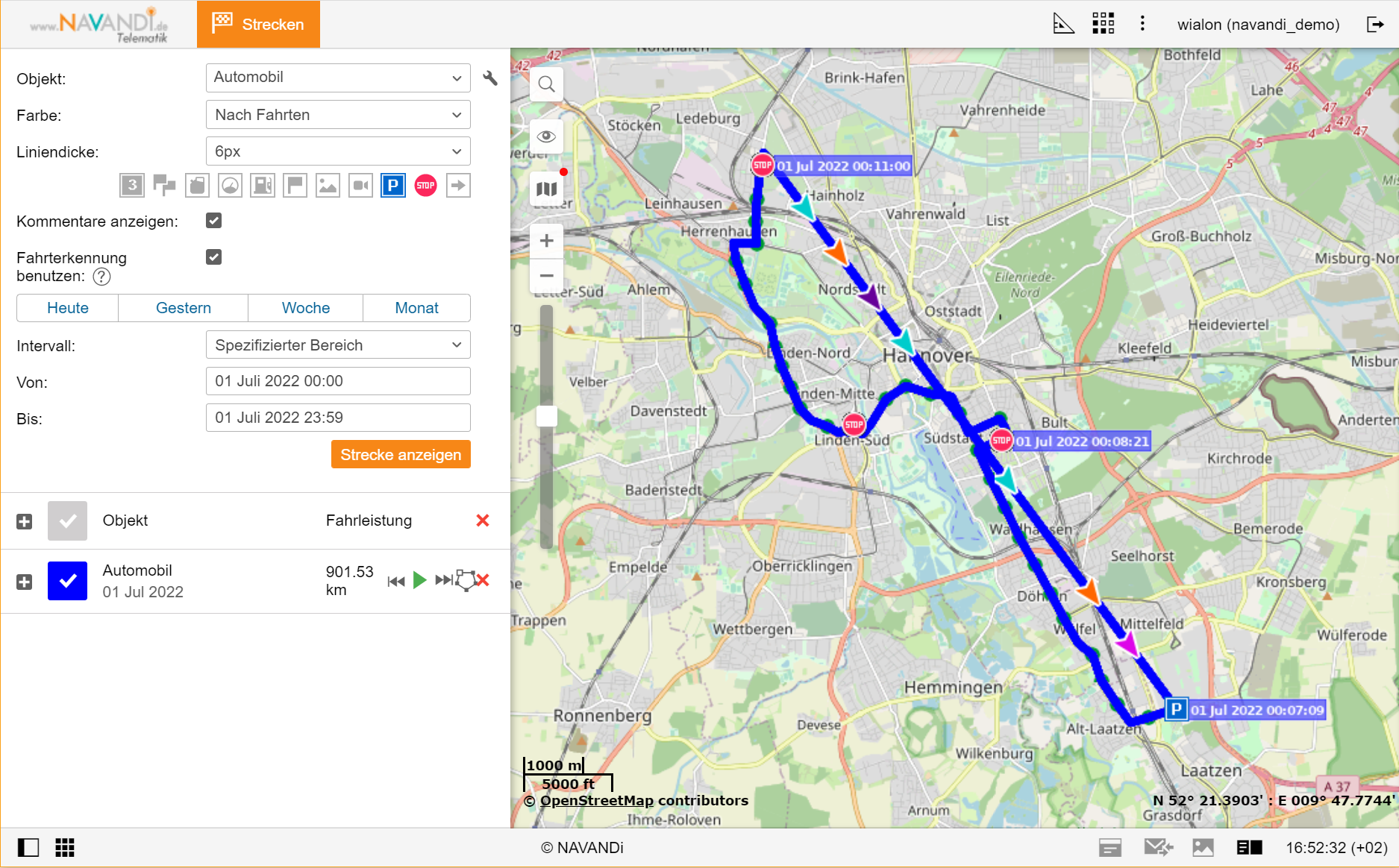Click the map zoom slider handle
Image resolution: width=1399 pixels, height=868 pixels.
[x=546, y=416]
